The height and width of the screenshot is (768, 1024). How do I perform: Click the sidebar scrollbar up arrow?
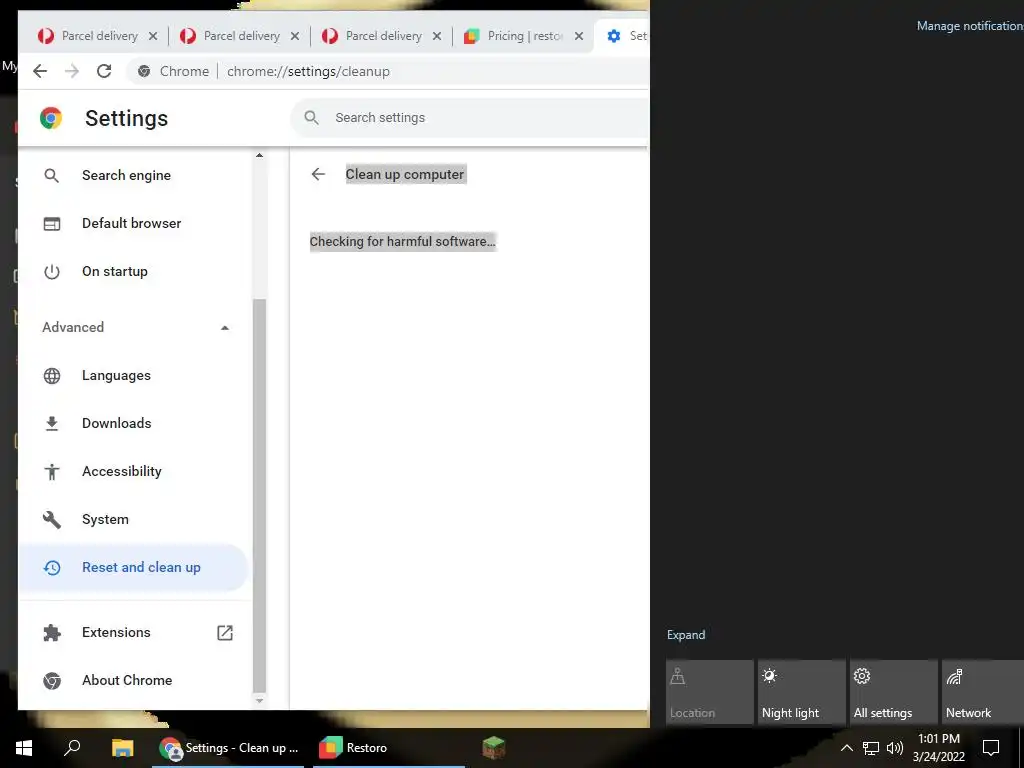coord(259,155)
